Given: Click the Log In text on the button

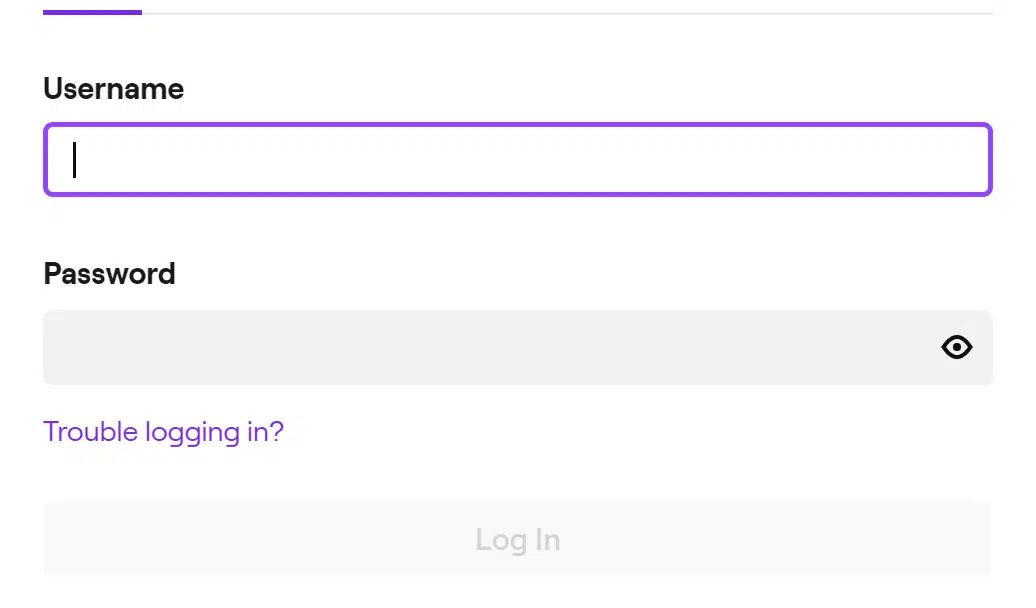Looking at the screenshot, I should coord(518,540).
